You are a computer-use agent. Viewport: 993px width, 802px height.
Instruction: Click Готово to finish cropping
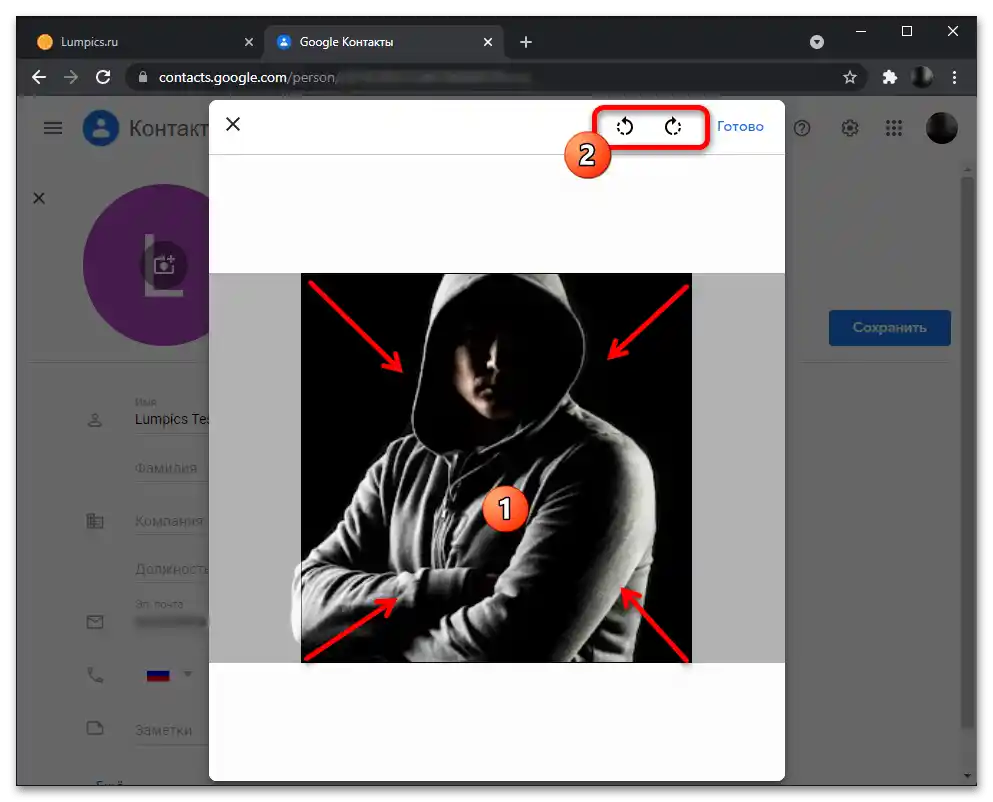[740, 127]
